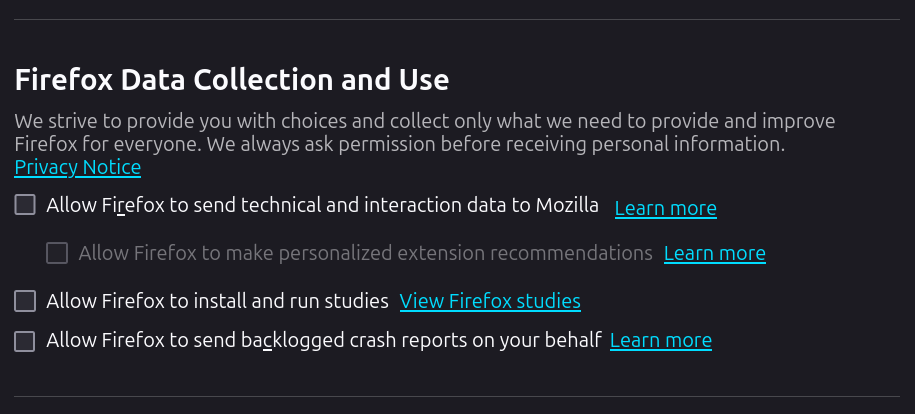Open the View Firefox studies link
This screenshot has width=915, height=414.
click(x=490, y=301)
